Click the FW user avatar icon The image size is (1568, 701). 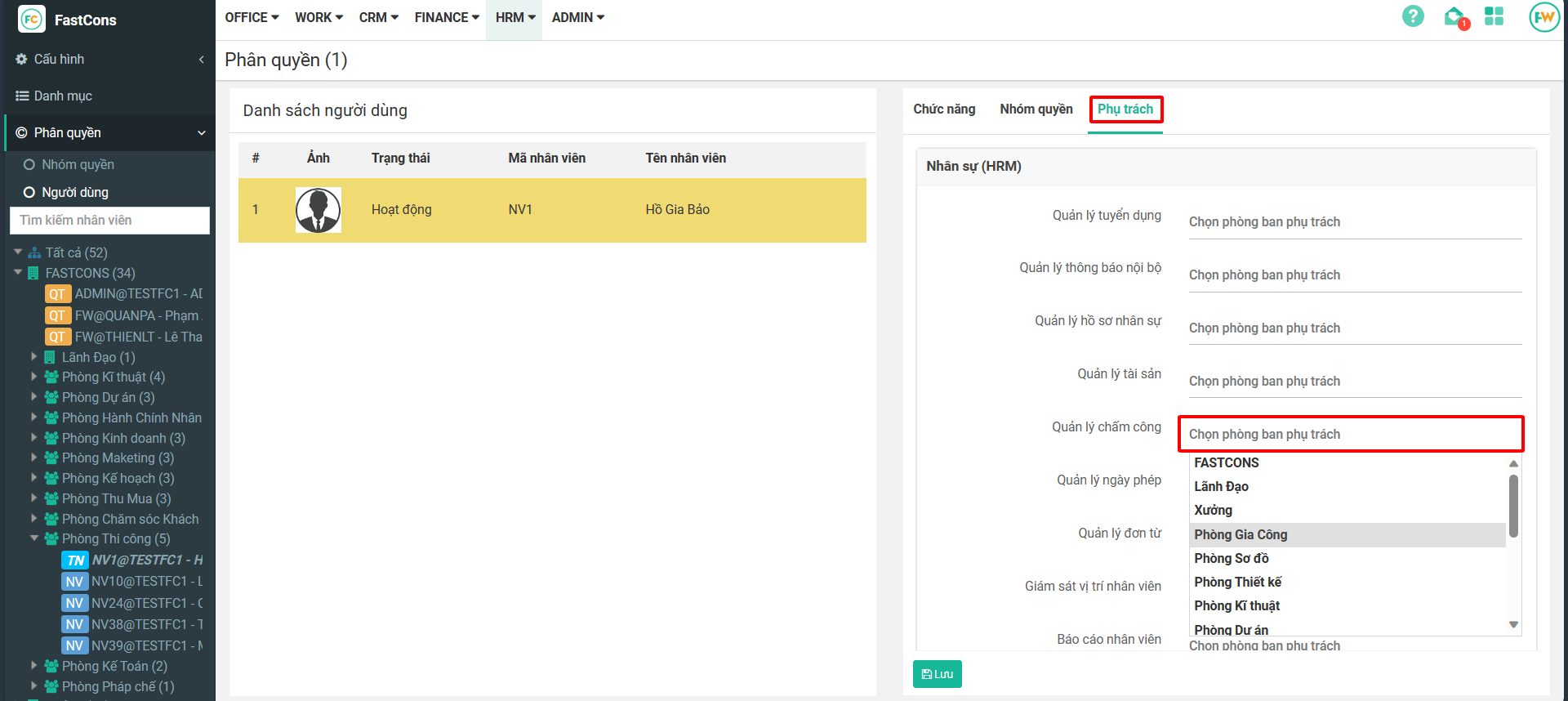1543,17
